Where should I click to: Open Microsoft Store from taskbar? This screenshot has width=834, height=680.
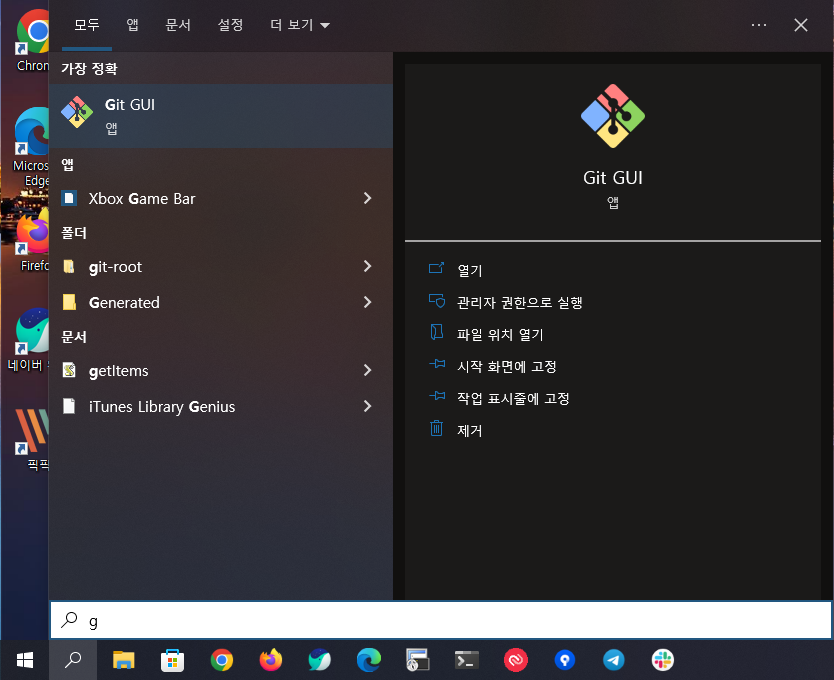pyautogui.click(x=172, y=660)
